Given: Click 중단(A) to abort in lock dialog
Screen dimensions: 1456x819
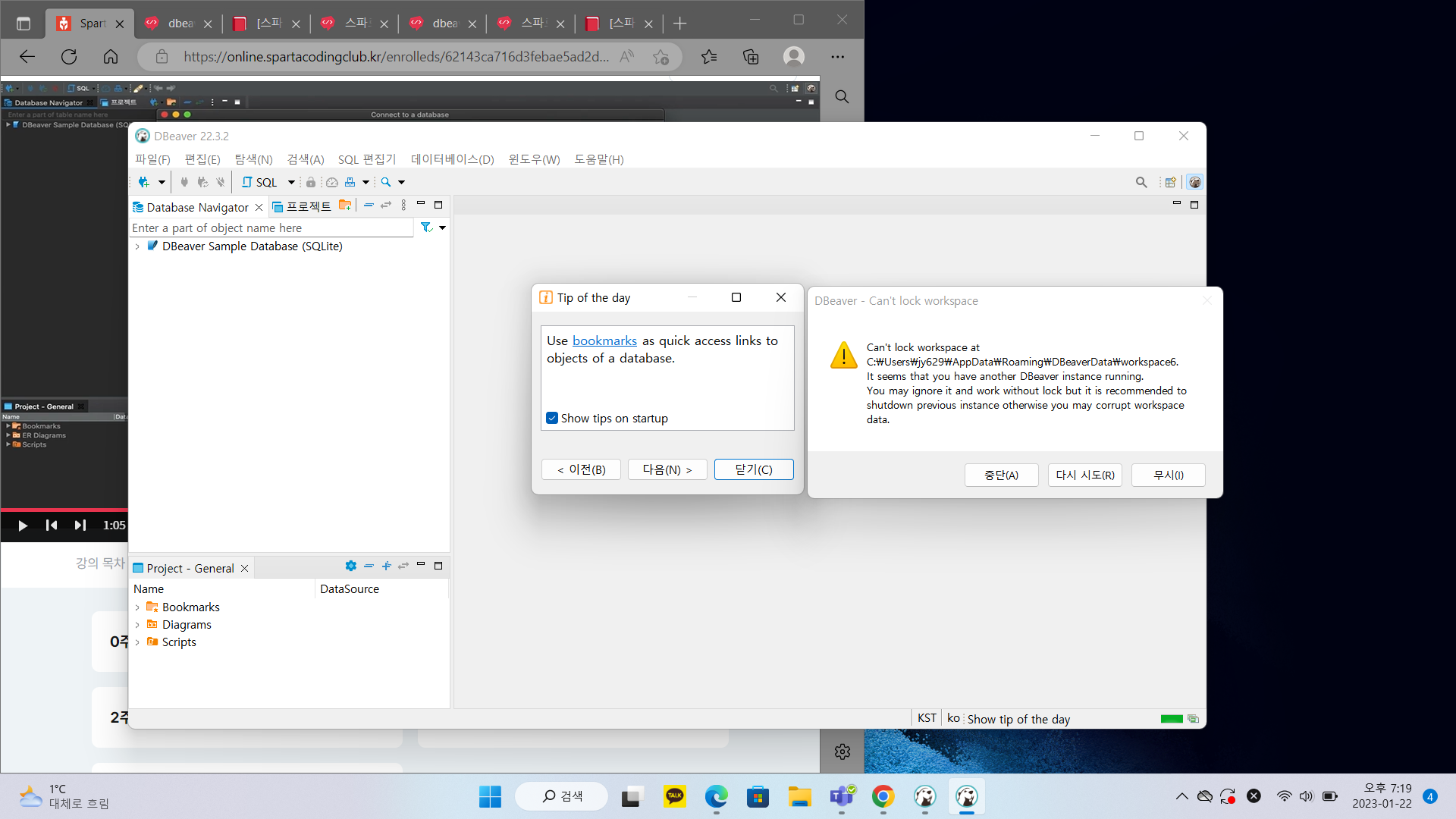Looking at the screenshot, I should 1002,475.
